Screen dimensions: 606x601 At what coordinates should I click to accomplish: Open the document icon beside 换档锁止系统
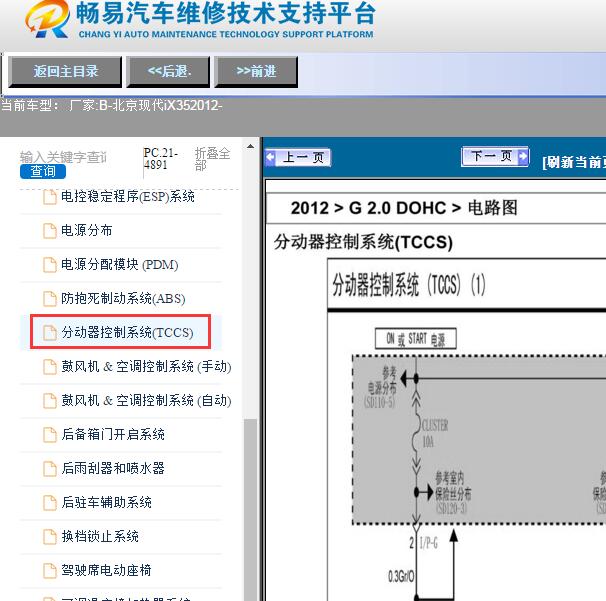click(x=49, y=537)
